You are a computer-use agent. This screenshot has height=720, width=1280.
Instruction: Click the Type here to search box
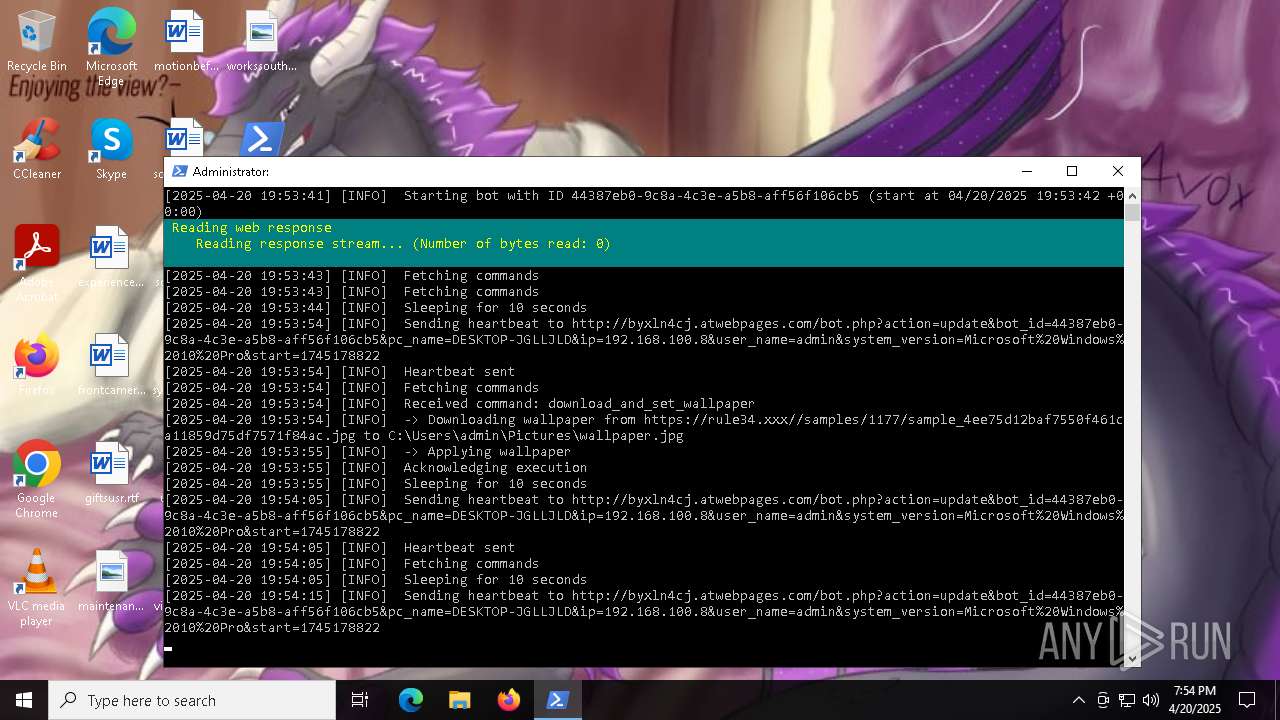click(x=192, y=700)
